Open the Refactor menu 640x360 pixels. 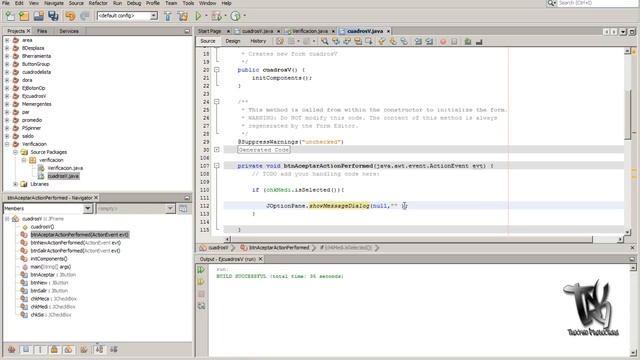click(98, 3)
